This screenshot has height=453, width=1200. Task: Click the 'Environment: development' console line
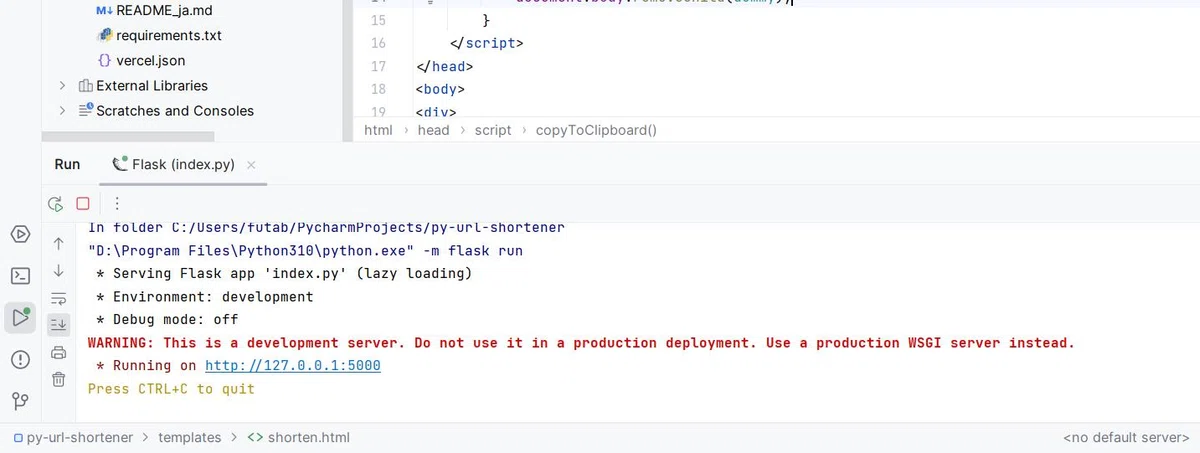tap(205, 296)
